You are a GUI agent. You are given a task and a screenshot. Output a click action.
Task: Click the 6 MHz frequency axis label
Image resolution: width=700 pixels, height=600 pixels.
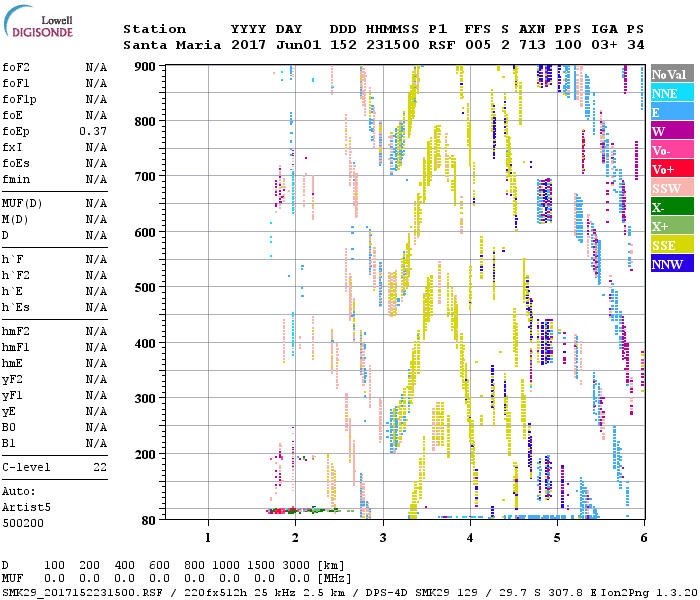click(x=644, y=538)
